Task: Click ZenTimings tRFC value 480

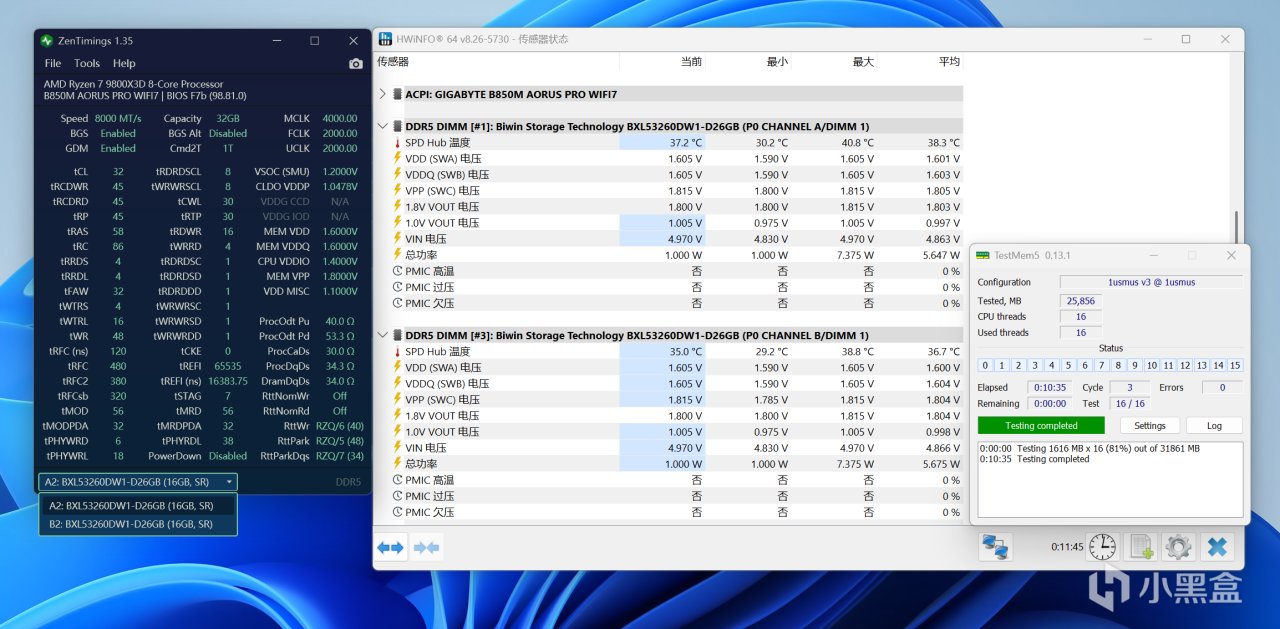Action: (118, 366)
